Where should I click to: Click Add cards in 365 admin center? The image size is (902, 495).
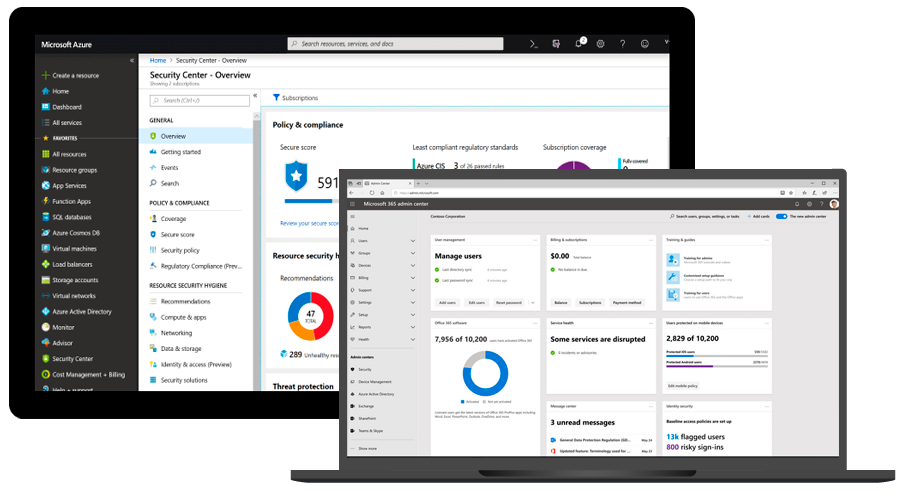[759, 216]
